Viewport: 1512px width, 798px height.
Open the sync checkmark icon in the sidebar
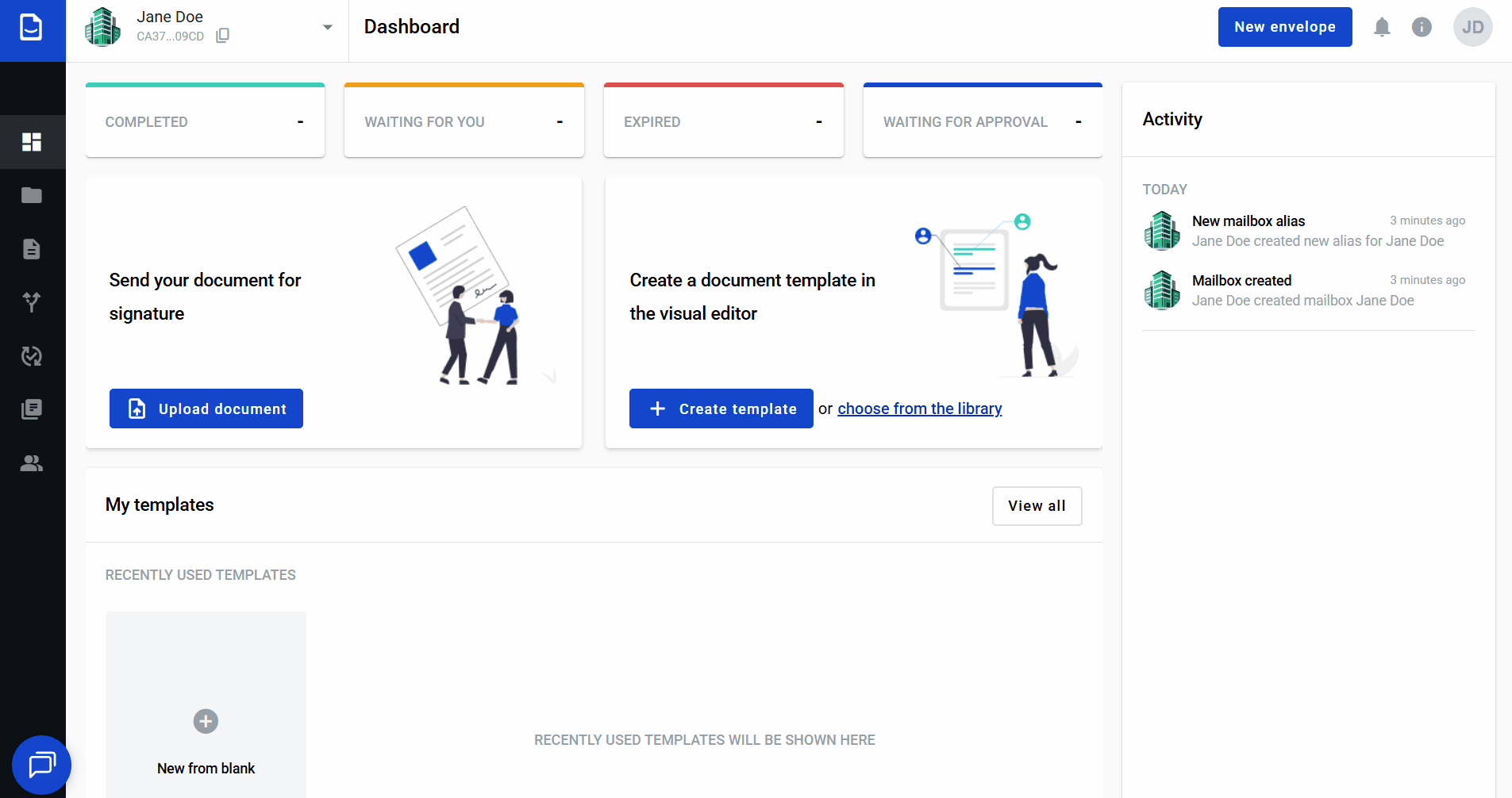click(32, 356)
